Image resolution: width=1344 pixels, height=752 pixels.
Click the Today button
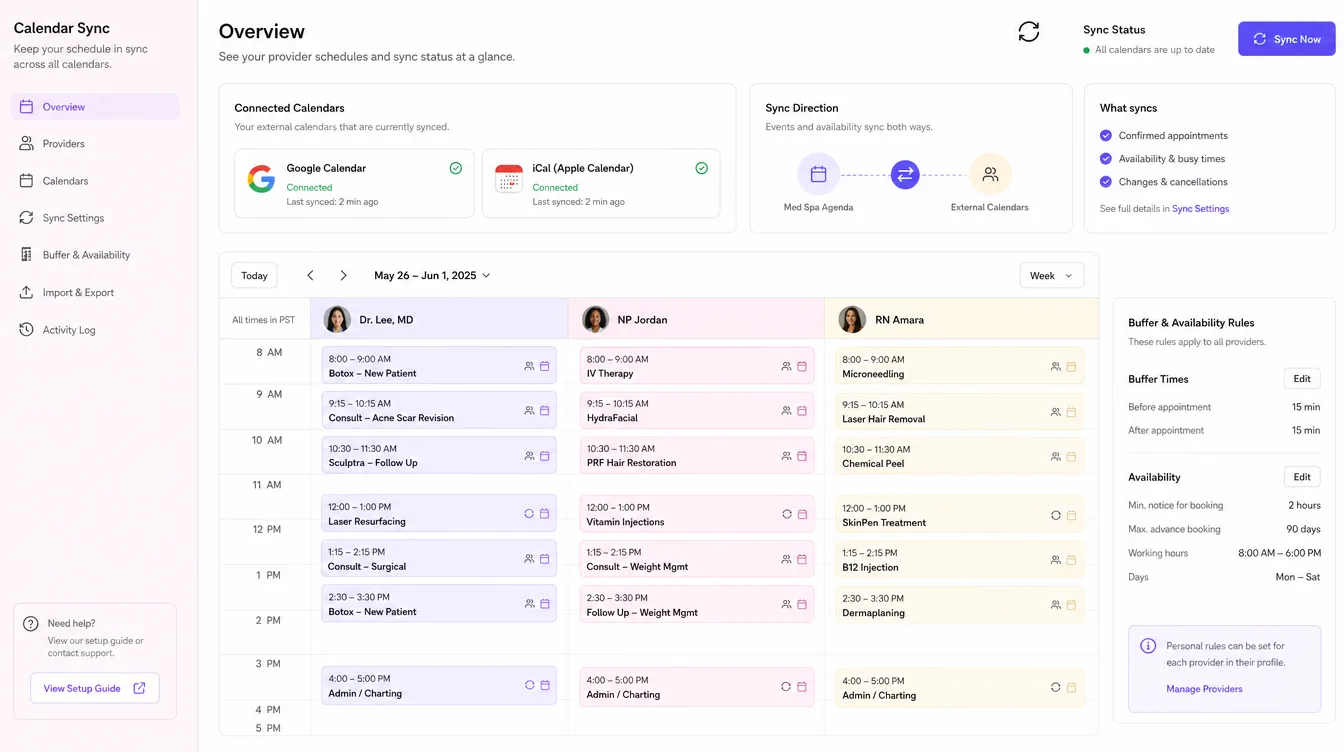254,276
